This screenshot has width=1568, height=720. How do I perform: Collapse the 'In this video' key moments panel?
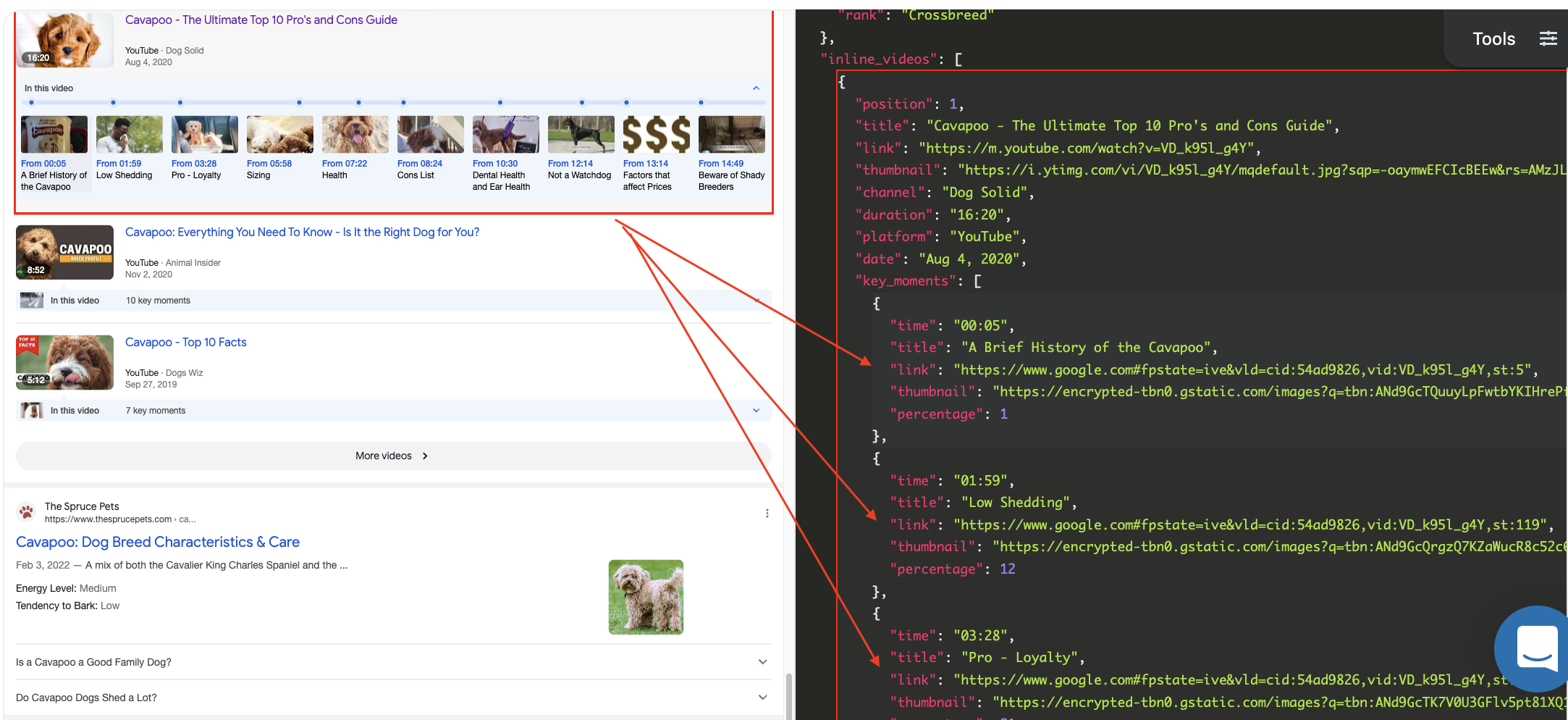pyautogui.click(x=756, y=88)
